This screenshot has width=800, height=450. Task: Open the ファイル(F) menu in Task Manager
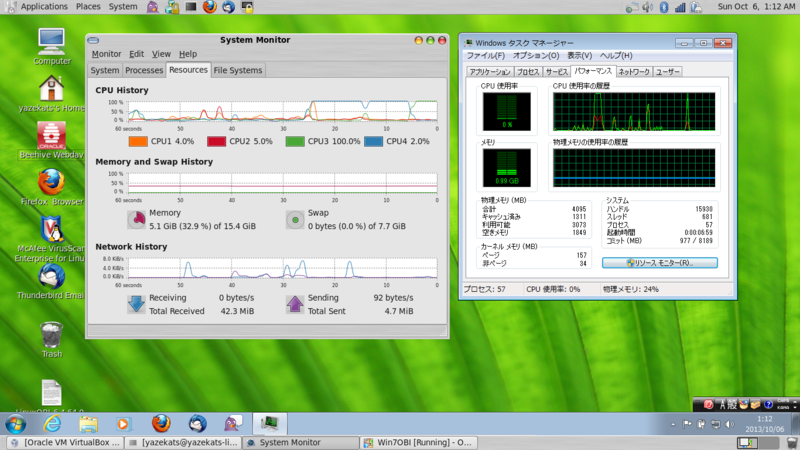pyautogui.click(x=486, y=56)
